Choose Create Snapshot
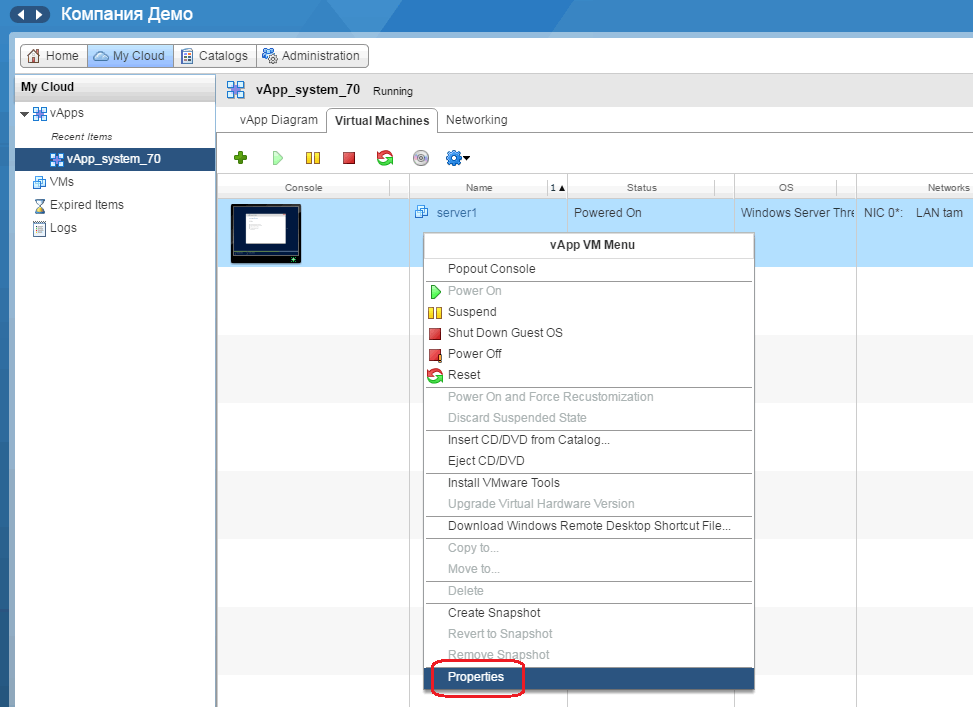 click(589, 613)
